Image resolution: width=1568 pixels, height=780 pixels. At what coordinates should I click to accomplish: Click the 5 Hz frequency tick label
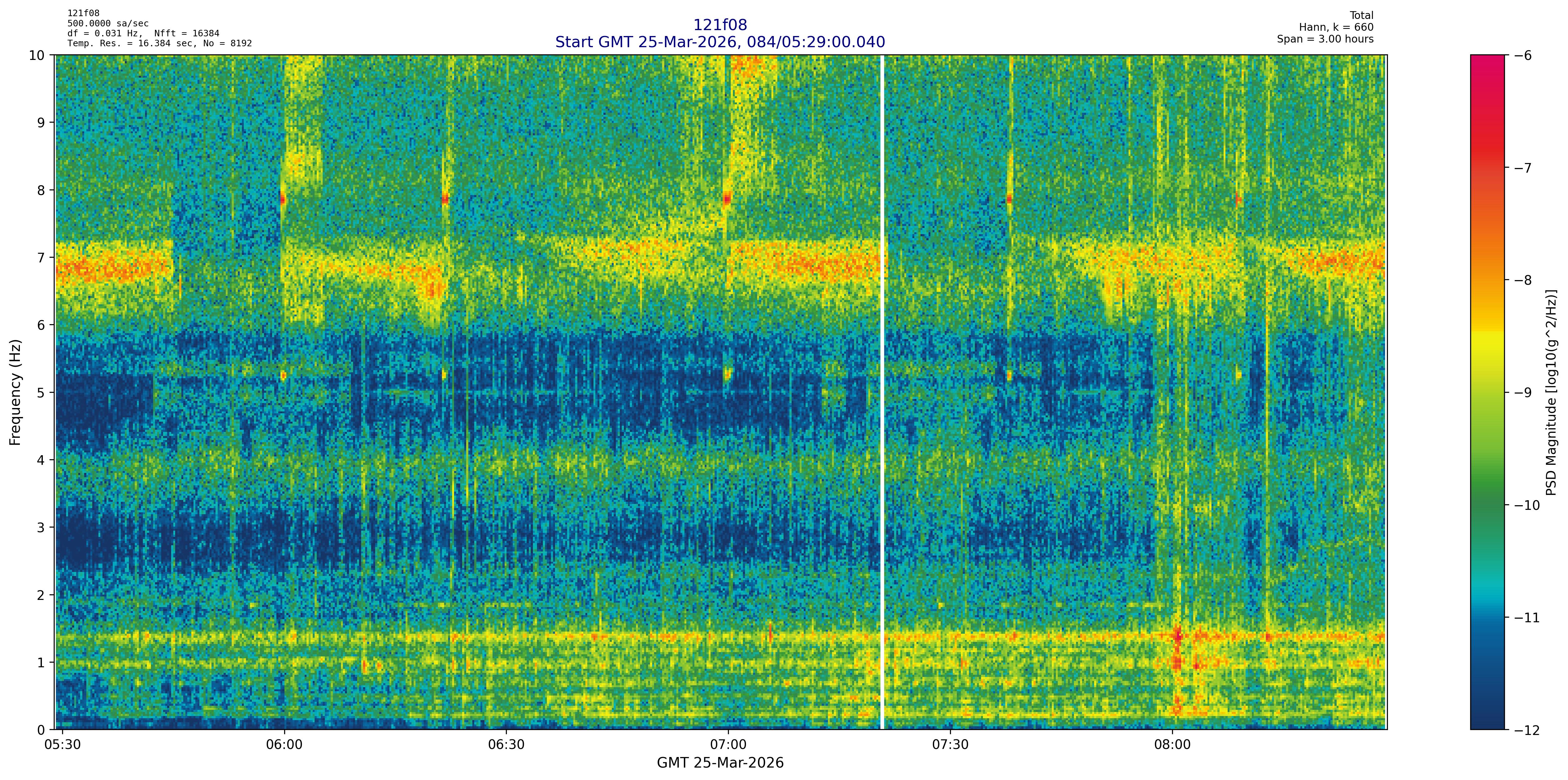click(x=41, y=392)
